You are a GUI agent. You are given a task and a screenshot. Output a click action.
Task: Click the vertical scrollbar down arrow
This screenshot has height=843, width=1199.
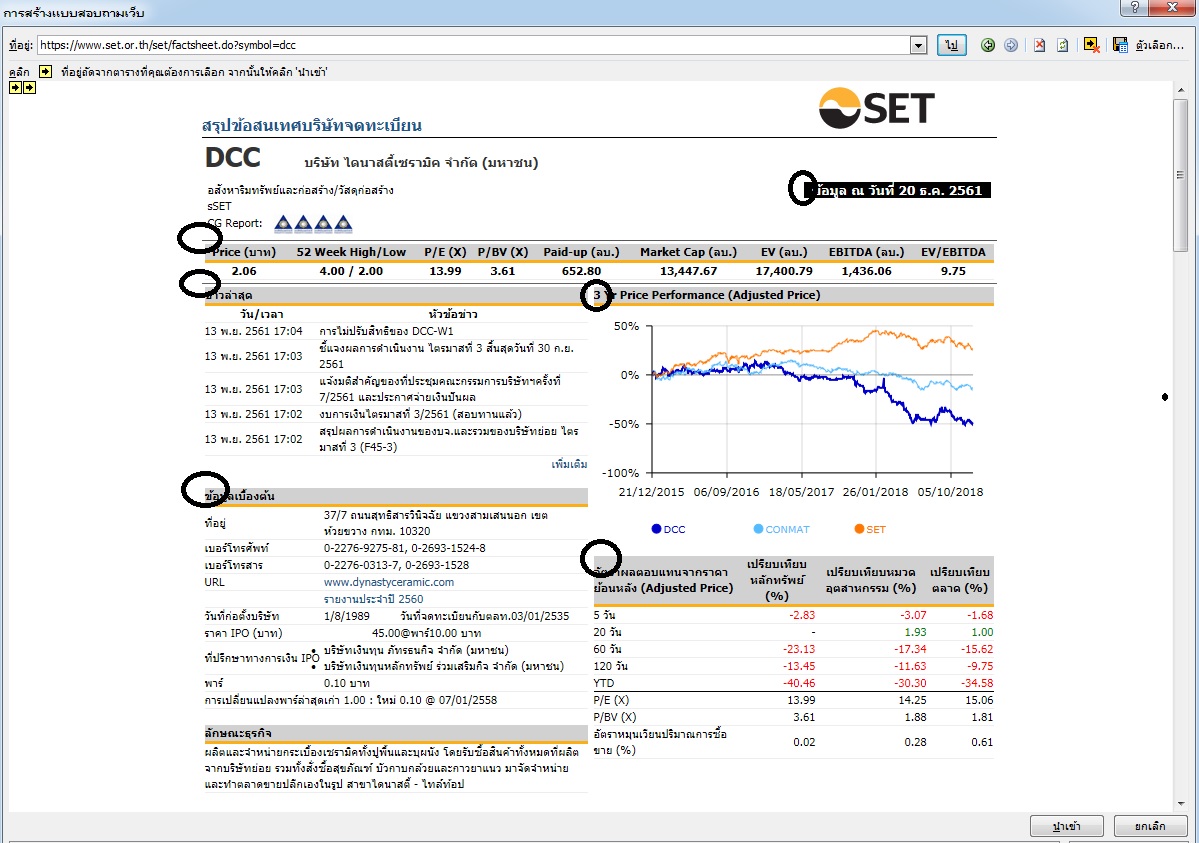click(x=1181, y=804)
